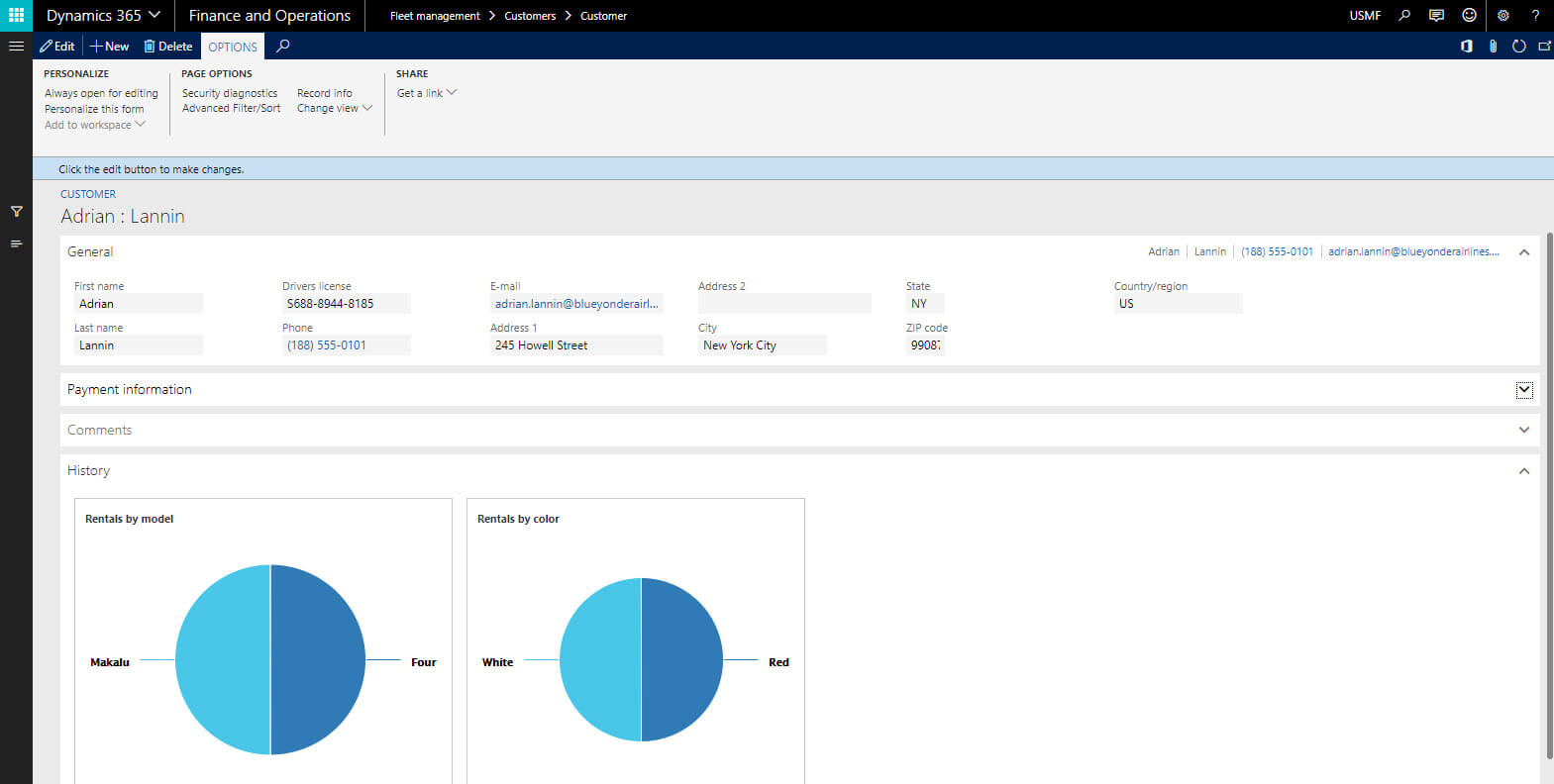Click Always open for editing

(x=101, y=93)
